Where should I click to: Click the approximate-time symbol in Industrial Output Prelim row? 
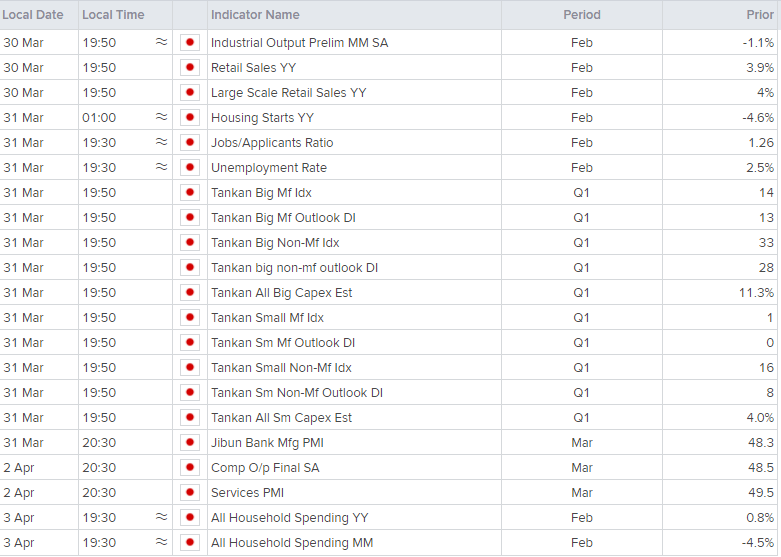[161, 42]
